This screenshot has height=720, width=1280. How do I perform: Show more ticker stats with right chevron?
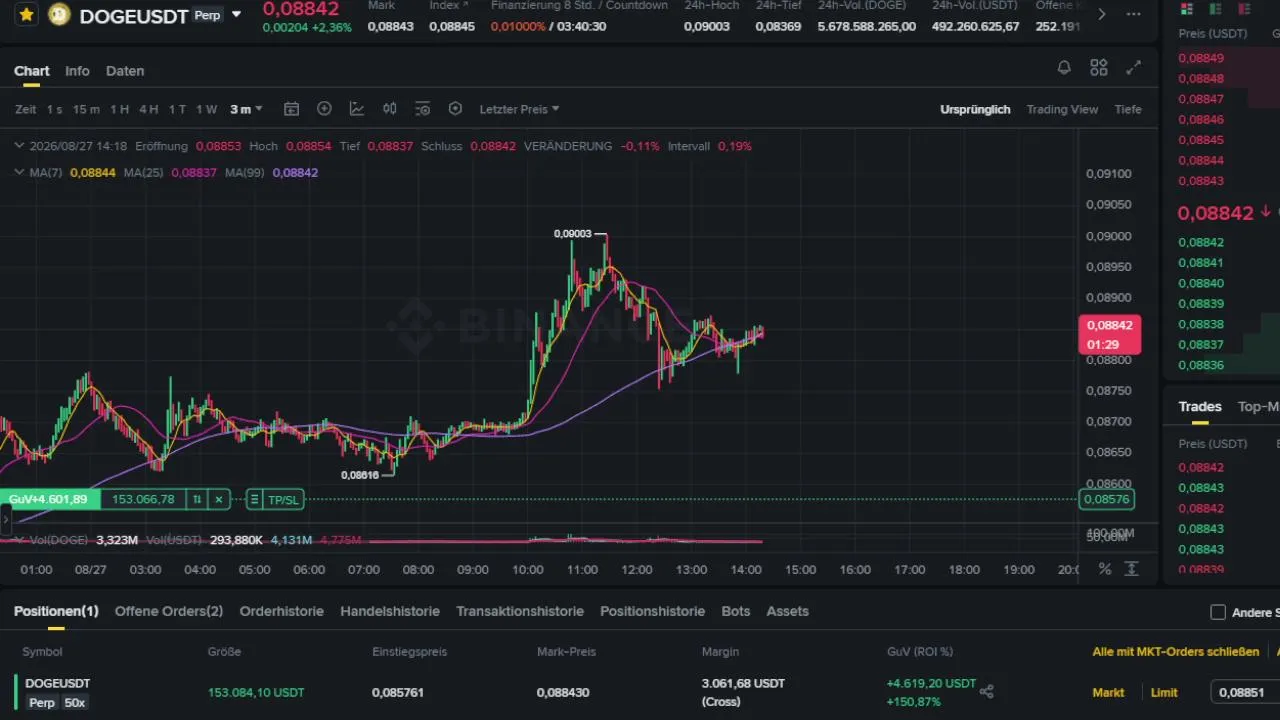point(1102,14)
